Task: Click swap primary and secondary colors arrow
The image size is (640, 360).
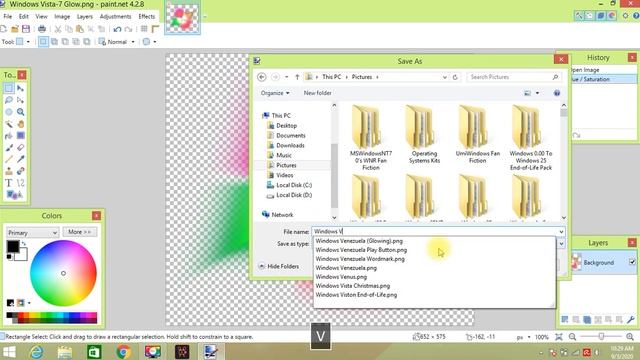Action: (x=24, y=244)
